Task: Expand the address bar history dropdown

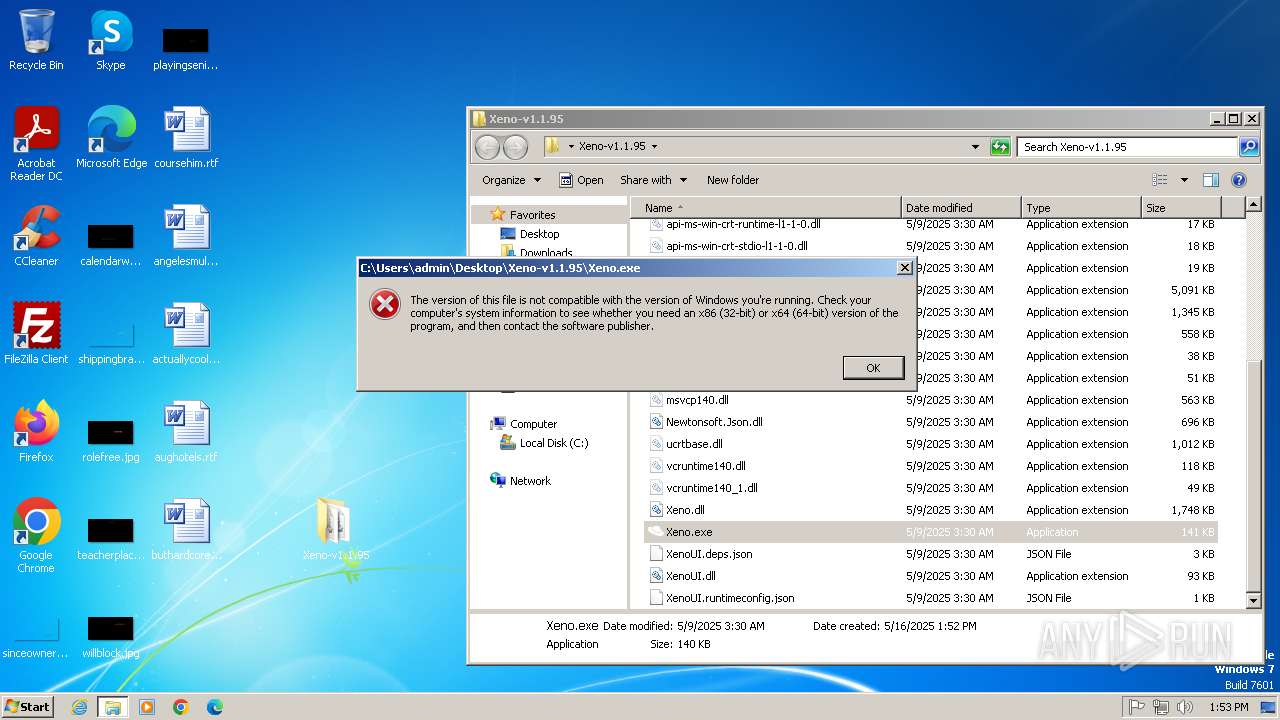Action: [x=976, y=147]
